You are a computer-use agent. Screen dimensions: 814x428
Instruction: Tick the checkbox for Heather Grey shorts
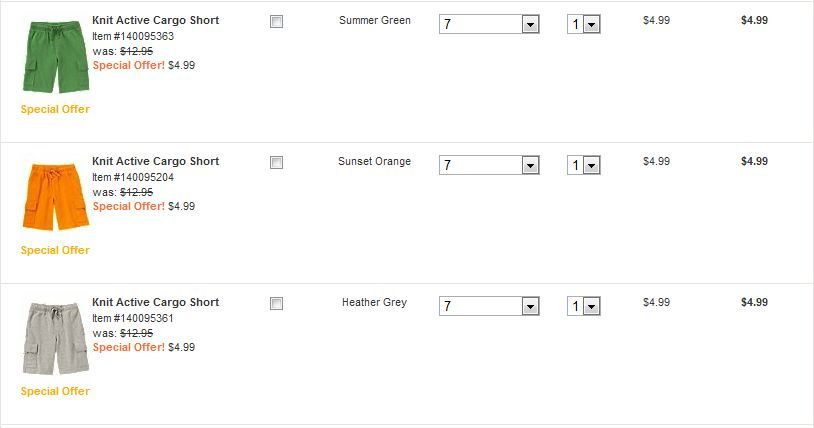pyautogui.click(x=277, y=304)
